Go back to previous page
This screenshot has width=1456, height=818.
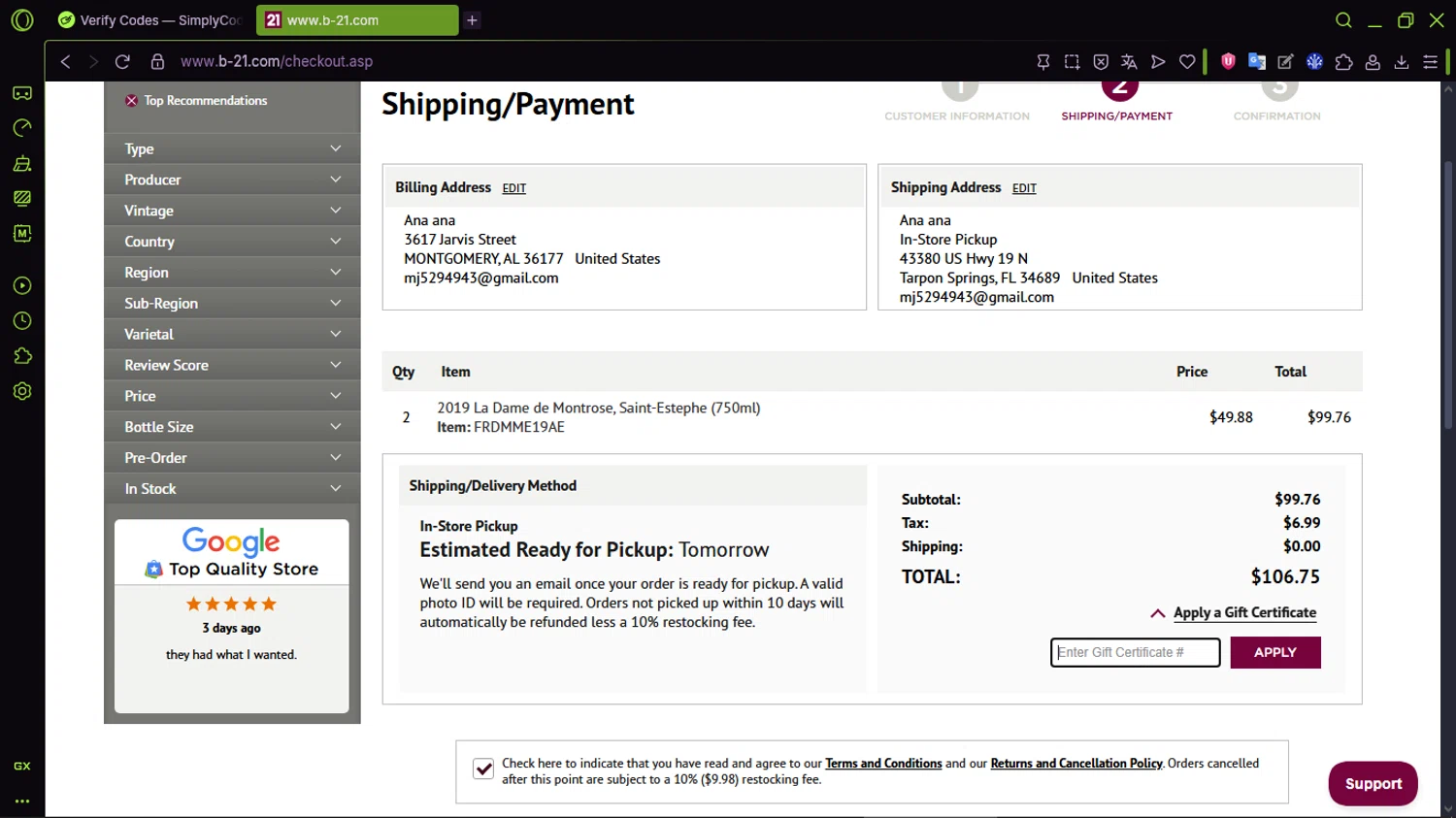click(x=65, y=61)
